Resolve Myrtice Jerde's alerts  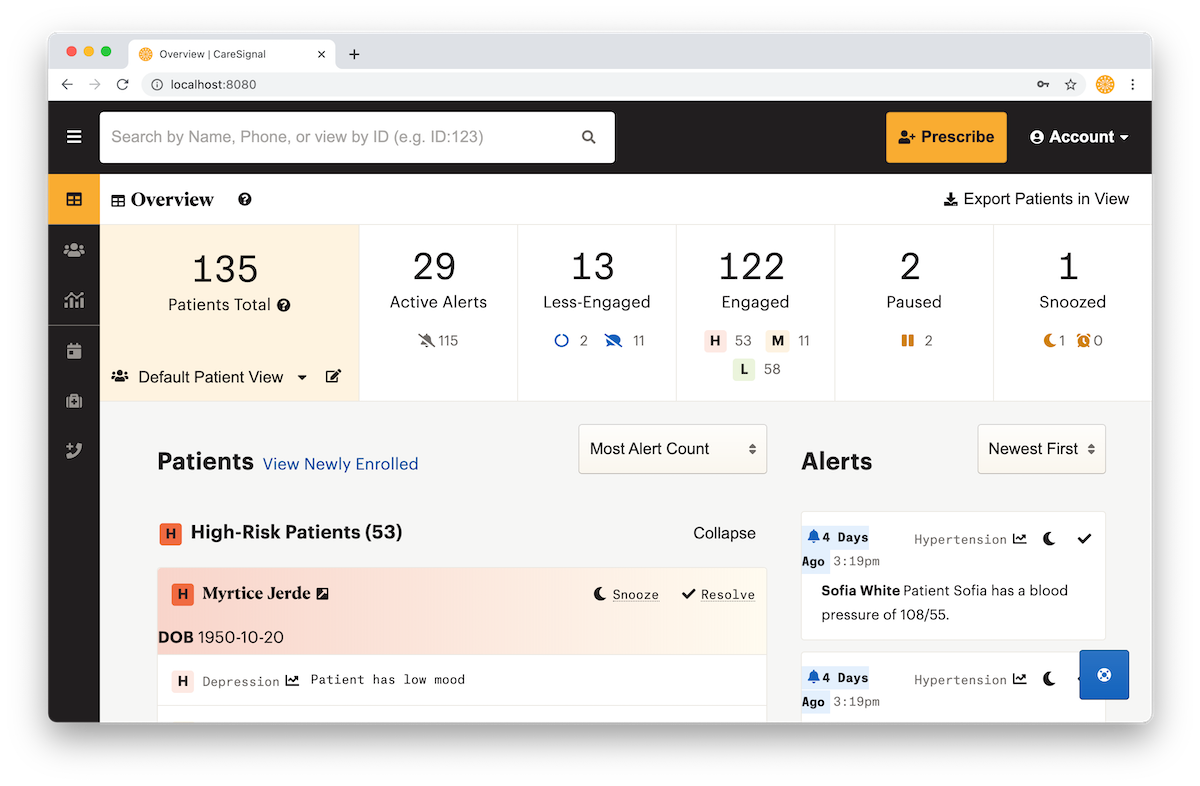(x=718, y=594)
